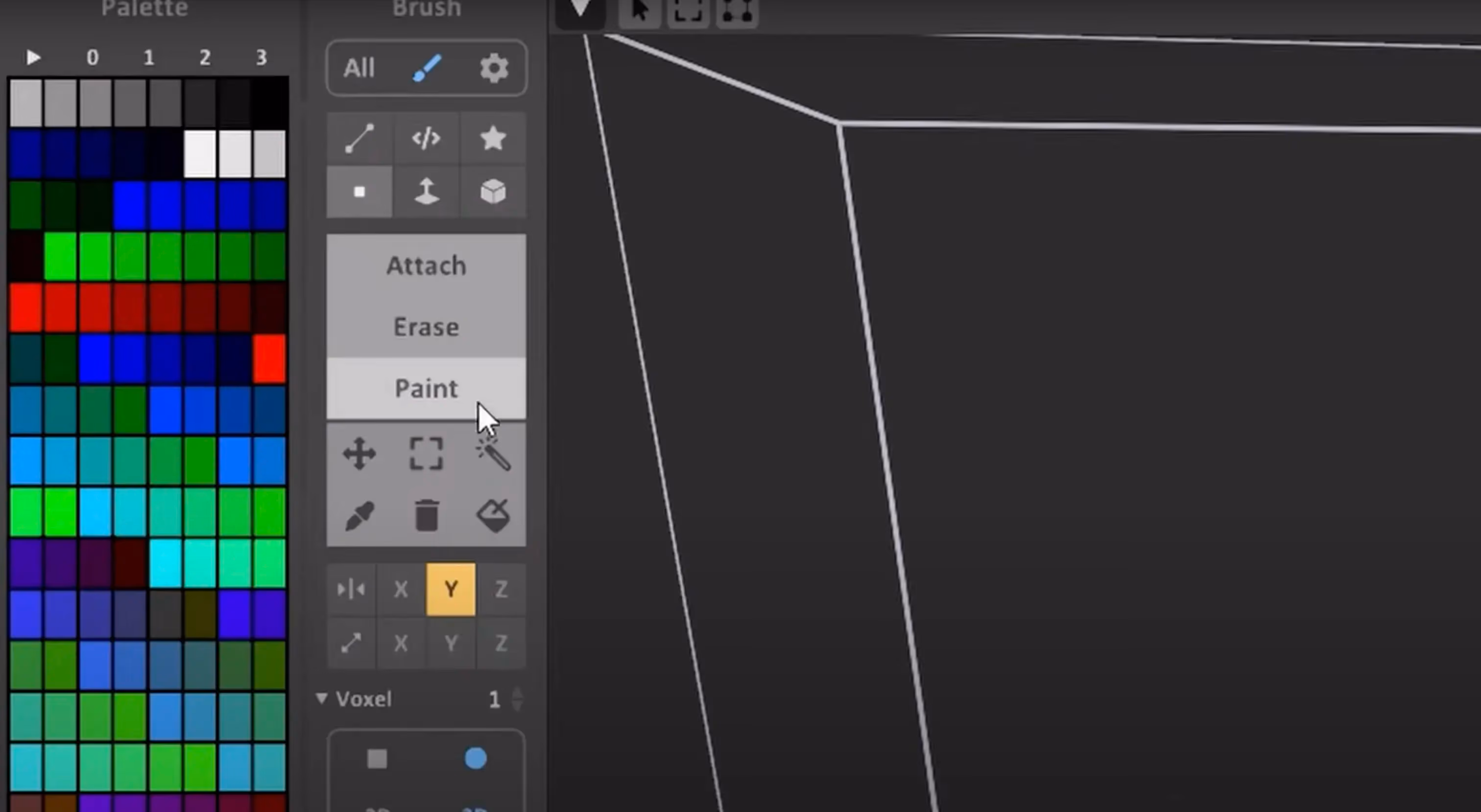The height and width of the screenshot is (812, 1481).
Task: Toggle axis lock Z in the lower row
Action: 501,643
